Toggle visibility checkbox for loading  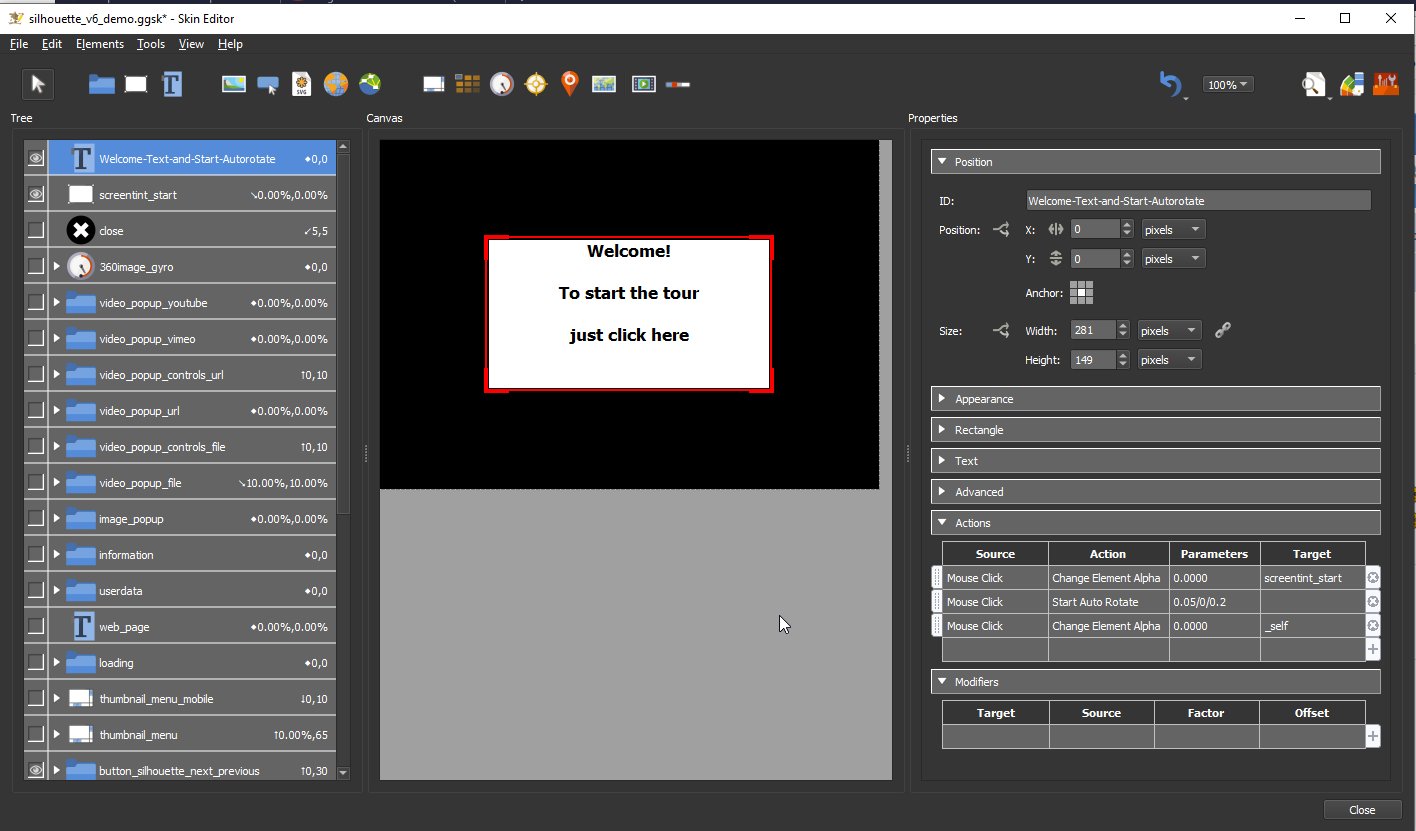[36, 663]
